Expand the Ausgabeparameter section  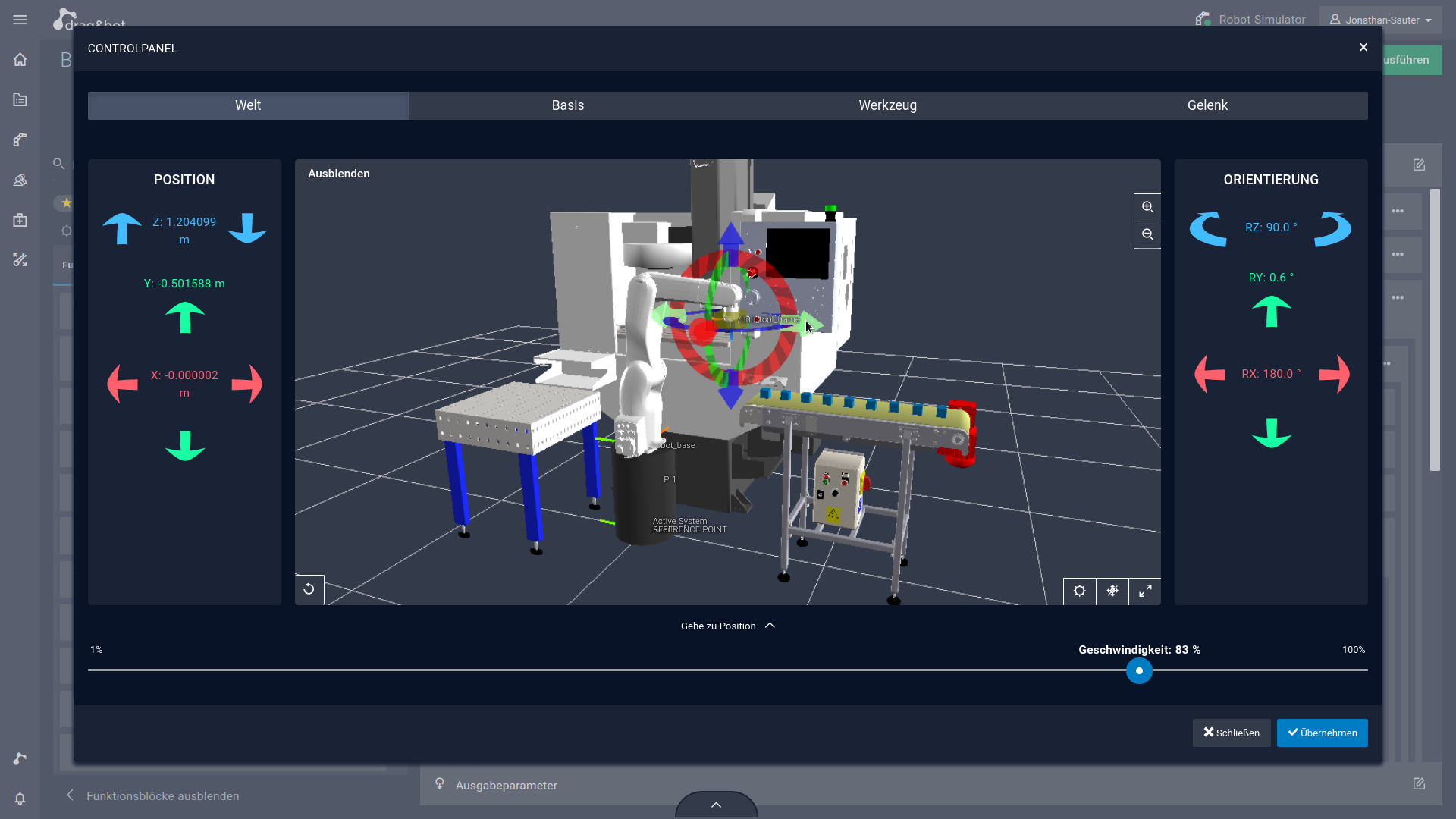coord(507,786)
